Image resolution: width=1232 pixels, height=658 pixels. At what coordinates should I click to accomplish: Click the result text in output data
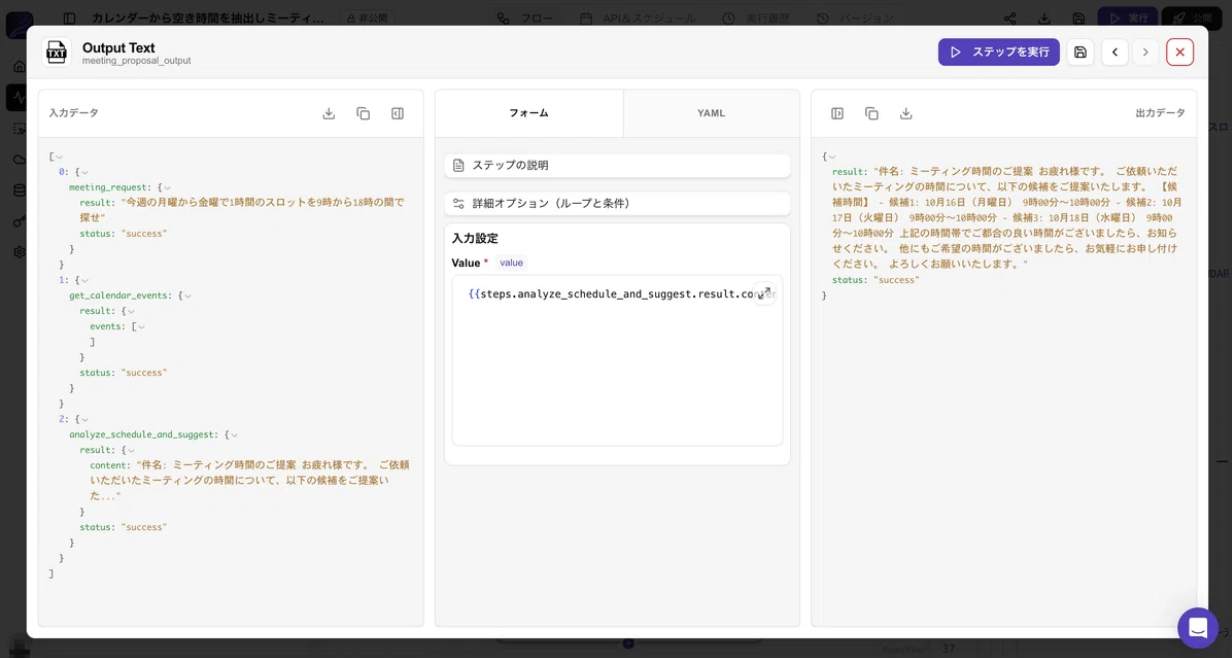coord(1007,217)
